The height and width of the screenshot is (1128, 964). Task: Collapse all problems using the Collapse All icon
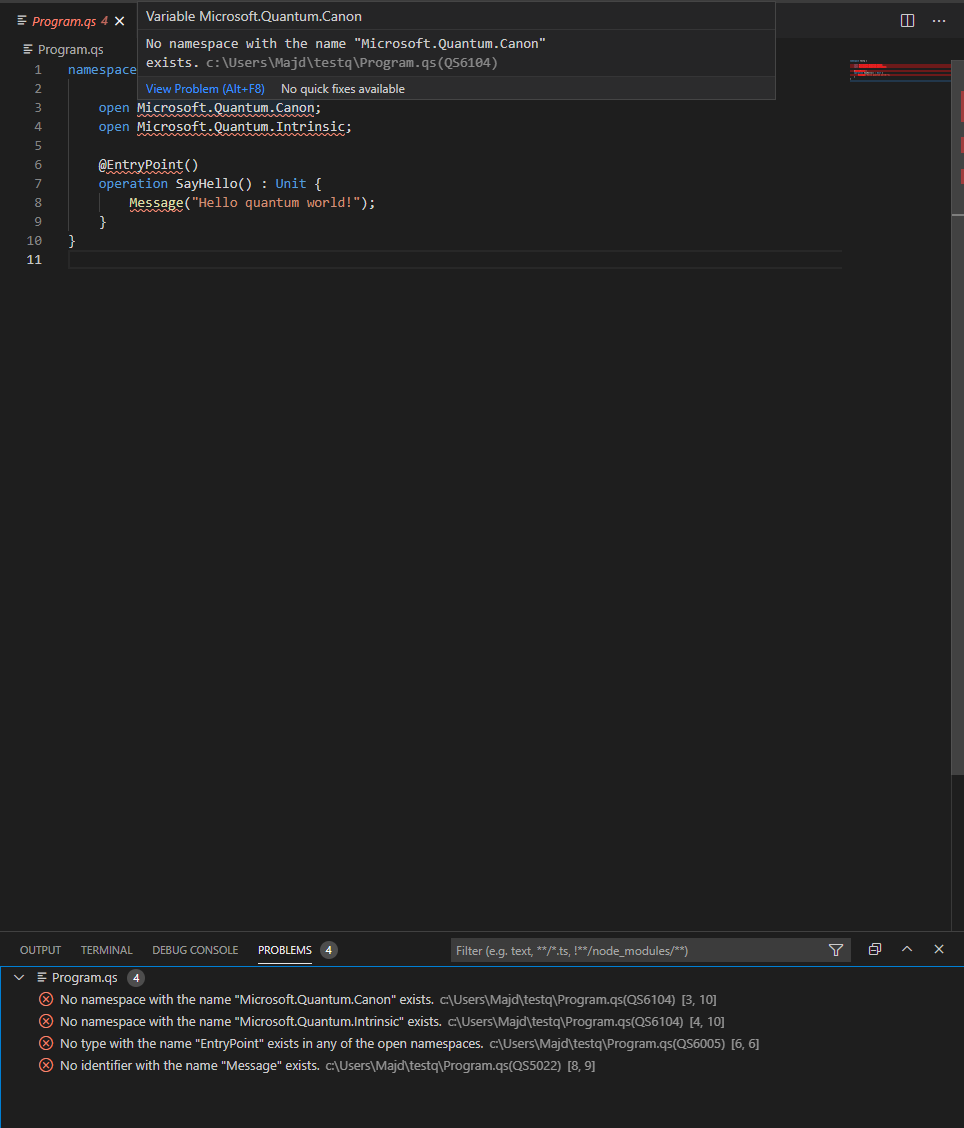pos(874,949)
